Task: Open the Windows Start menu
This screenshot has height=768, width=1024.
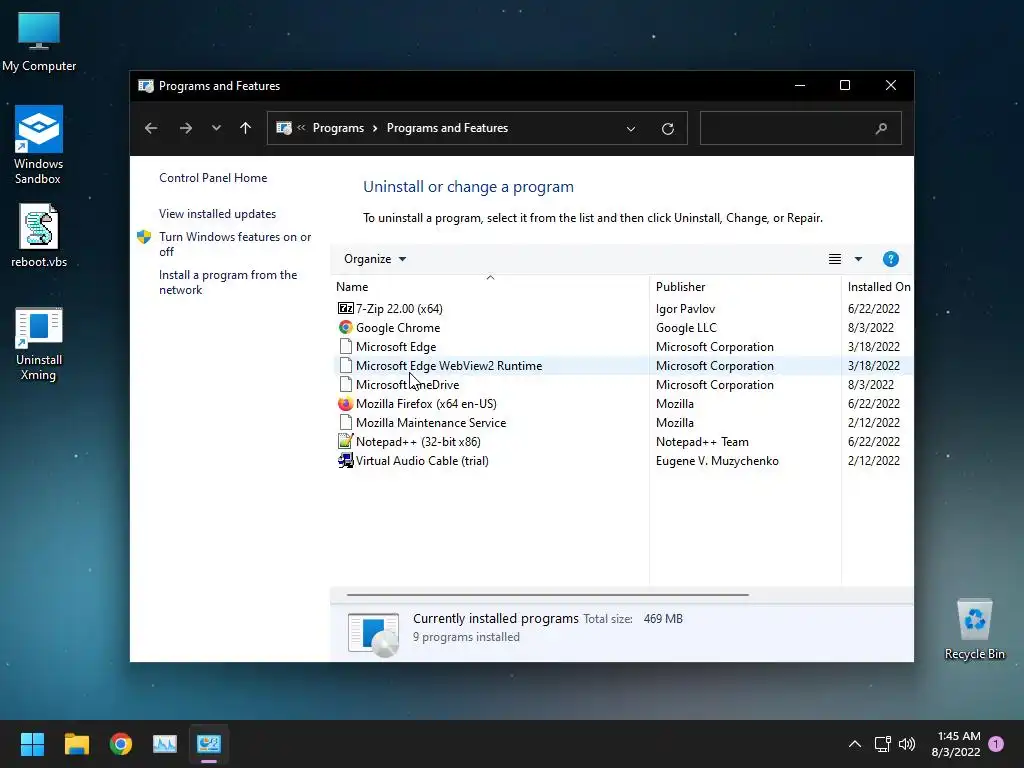Action: 32,744
